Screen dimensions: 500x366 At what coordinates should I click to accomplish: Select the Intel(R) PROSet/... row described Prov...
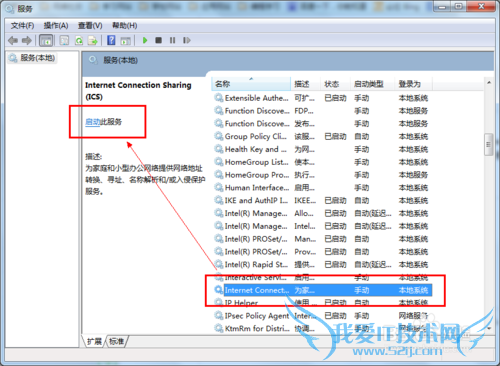[322, 252]
